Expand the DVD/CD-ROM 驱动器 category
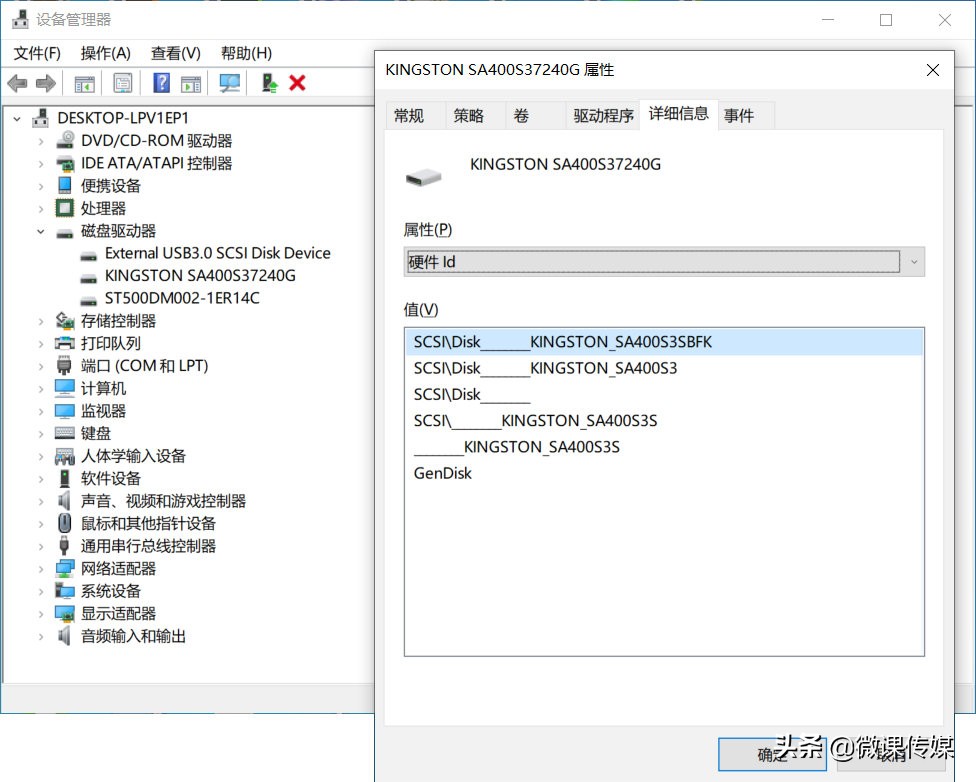The image size is (976, 782). [40, 141]
